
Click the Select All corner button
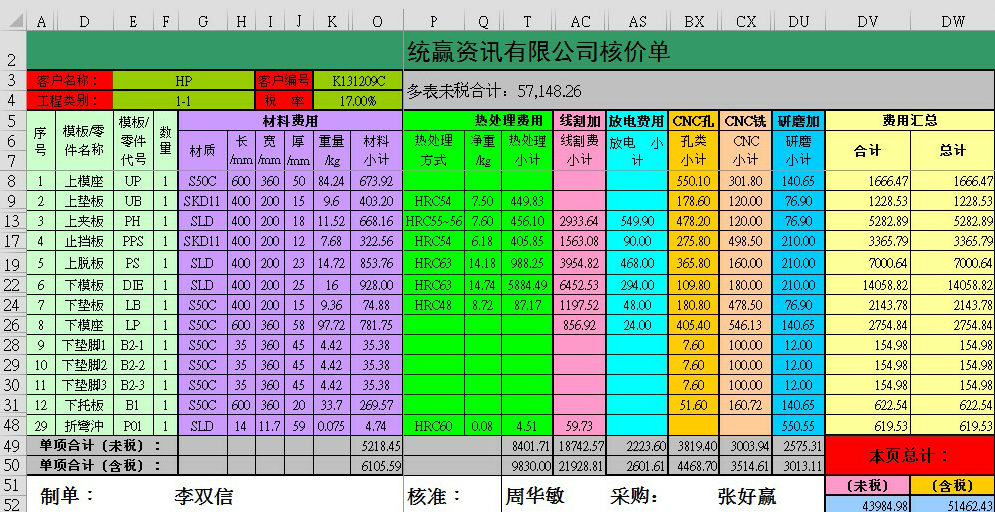point(13,22)
